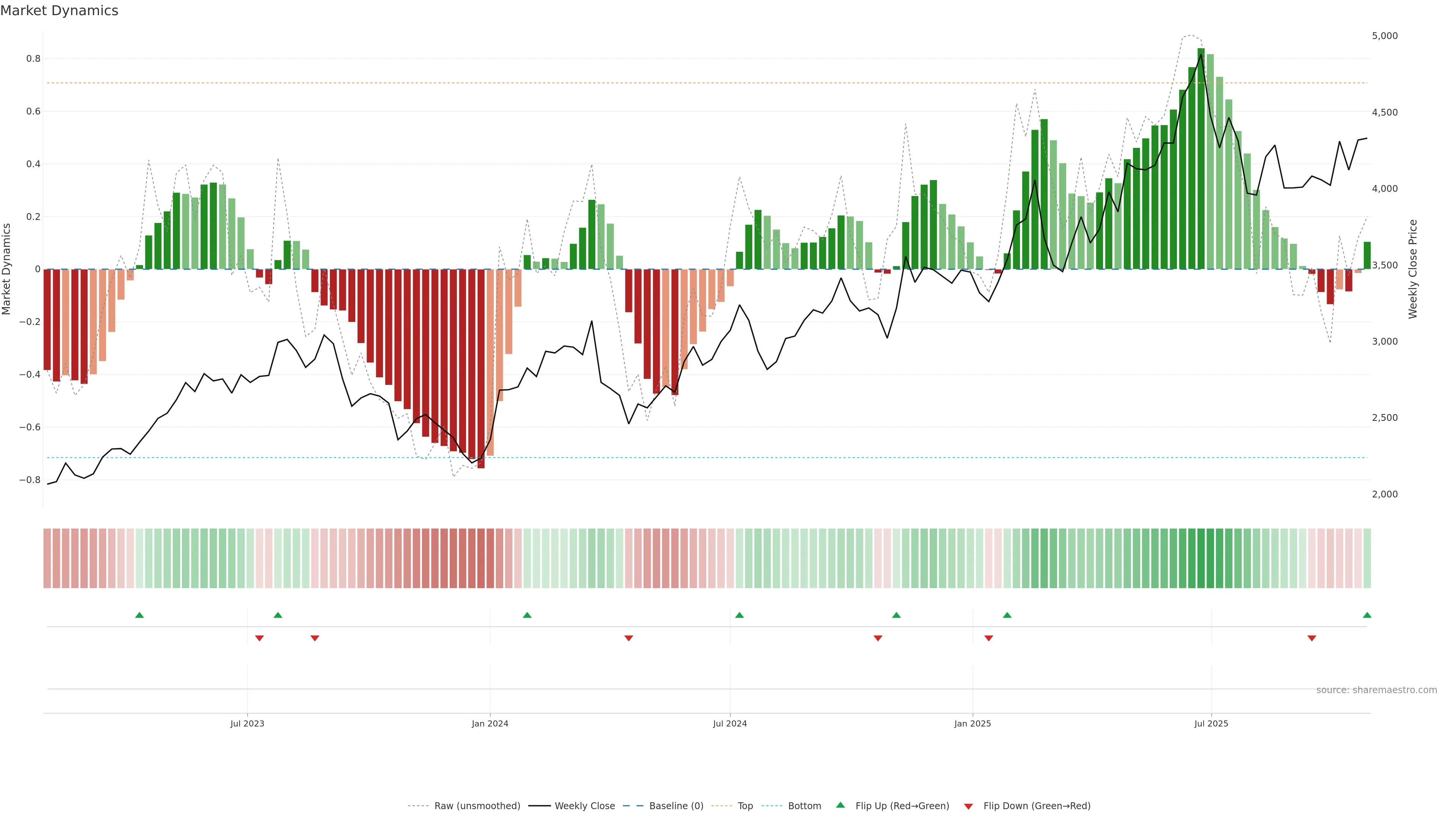
Task: Hide the Baseline (0) legend series
Action: (676, 806)
